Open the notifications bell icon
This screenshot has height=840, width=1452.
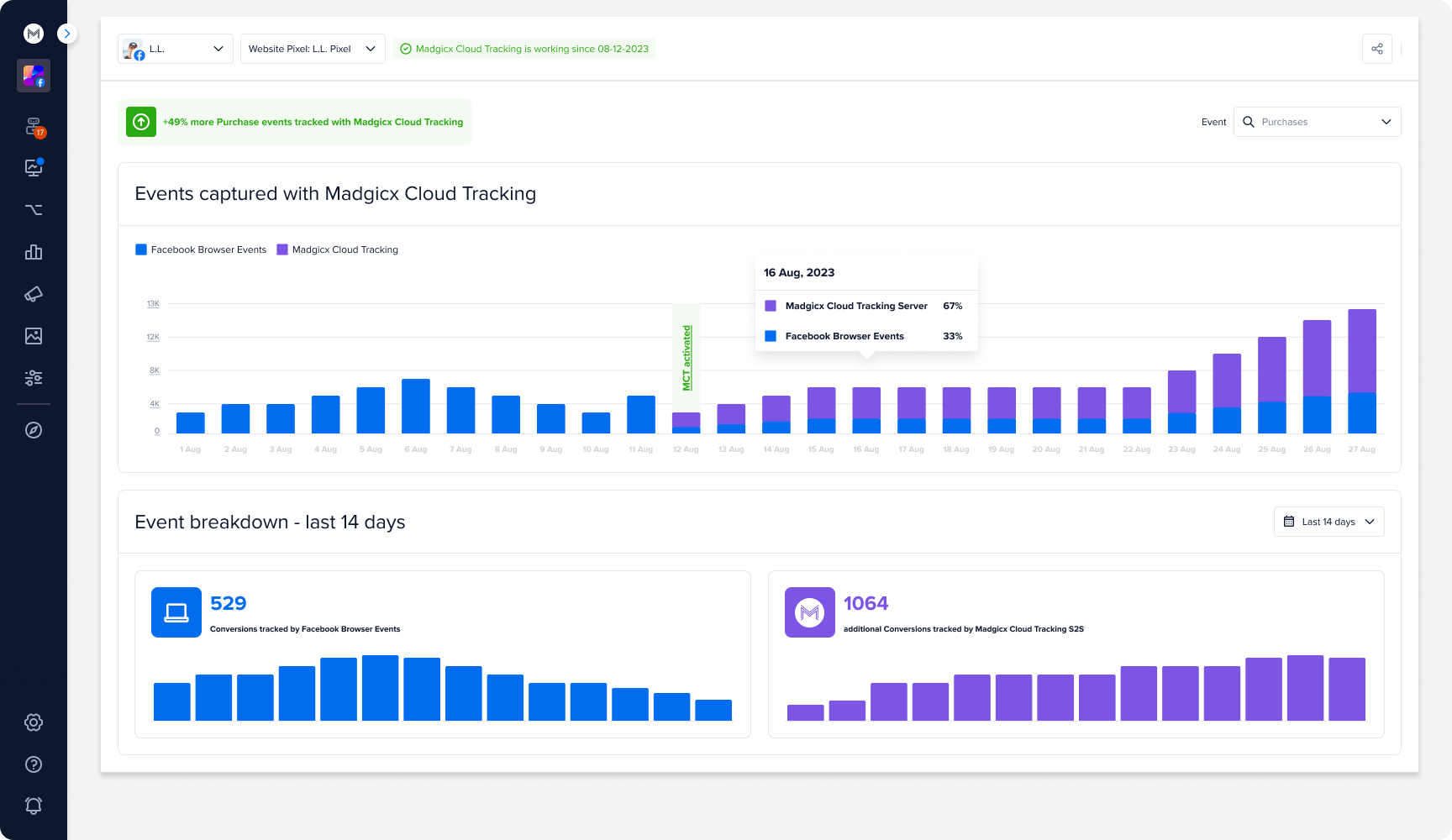34,805
